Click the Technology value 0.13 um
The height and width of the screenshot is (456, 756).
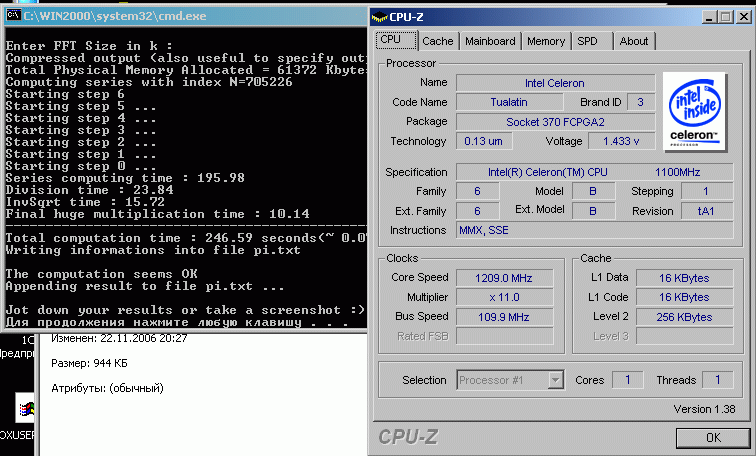click(484, 141)
